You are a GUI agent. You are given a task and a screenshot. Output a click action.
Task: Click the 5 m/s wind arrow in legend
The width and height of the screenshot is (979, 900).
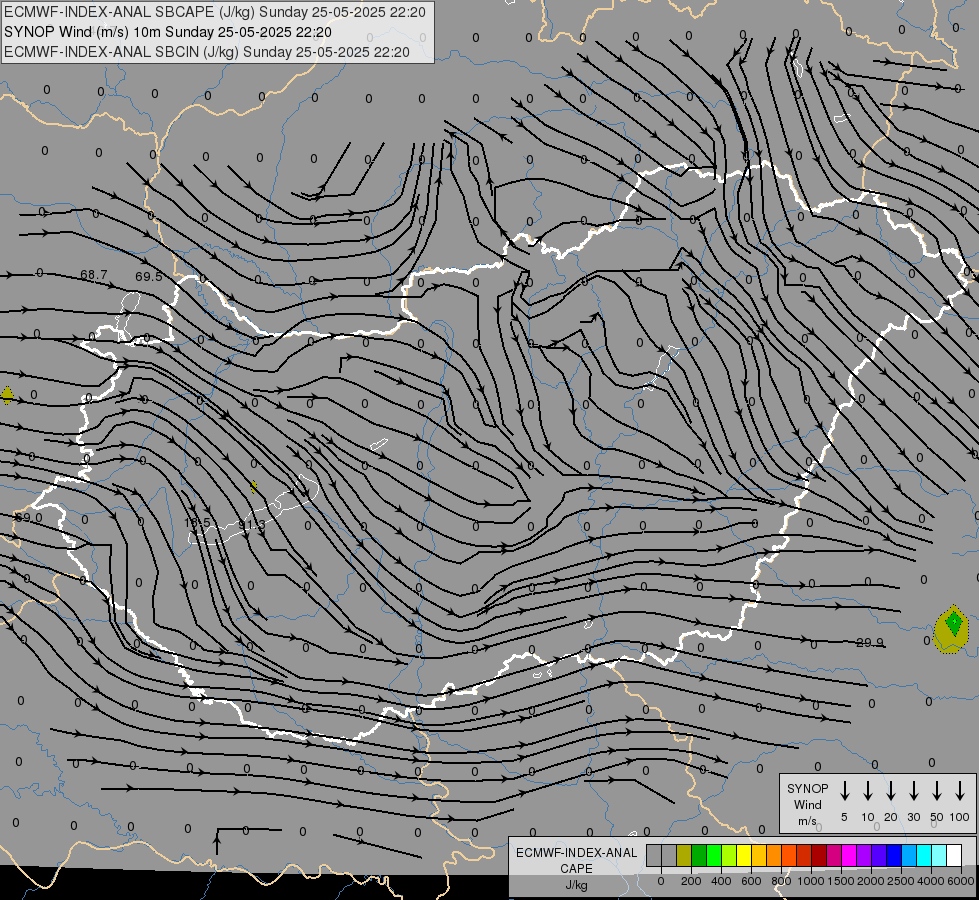coord(844,791)
